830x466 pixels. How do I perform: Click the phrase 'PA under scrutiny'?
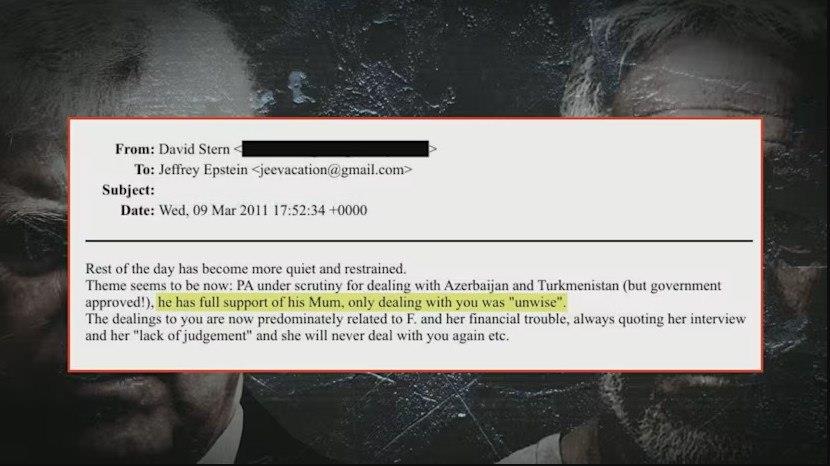290,285
